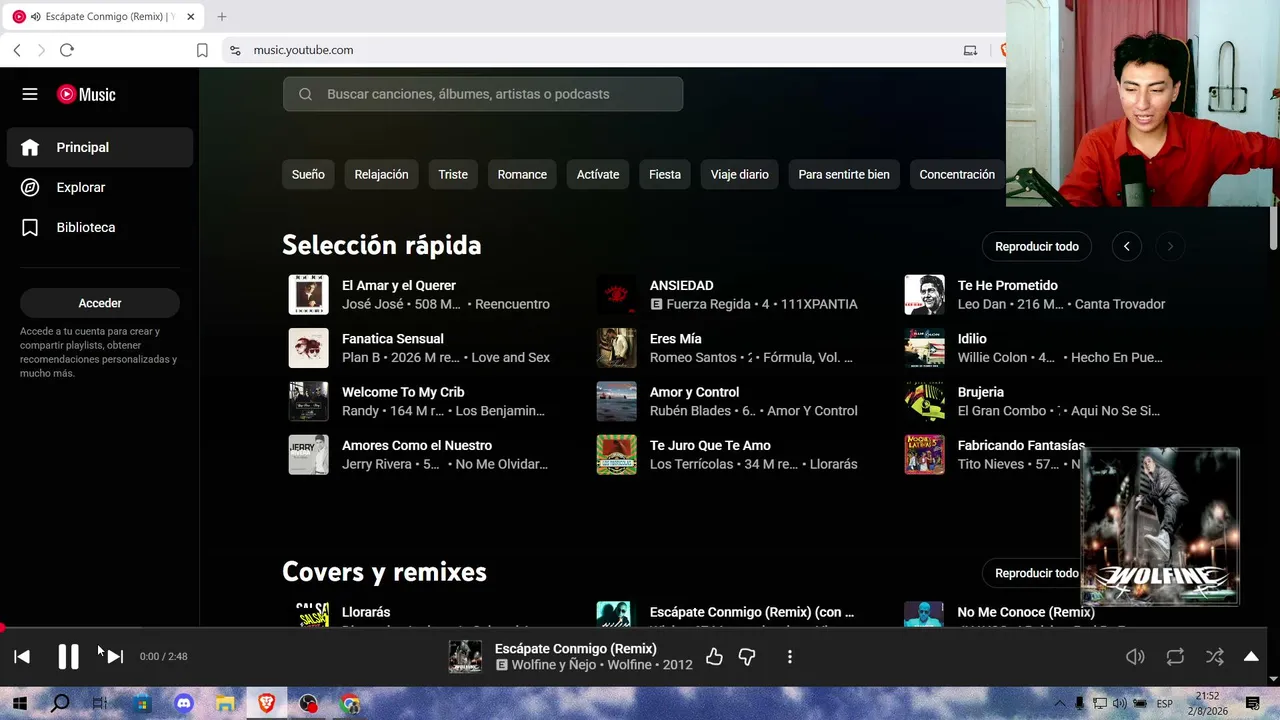1280x720 pixels.
Task: Click the volume speaker icon in player bar
Action: tap(1135, 656)
